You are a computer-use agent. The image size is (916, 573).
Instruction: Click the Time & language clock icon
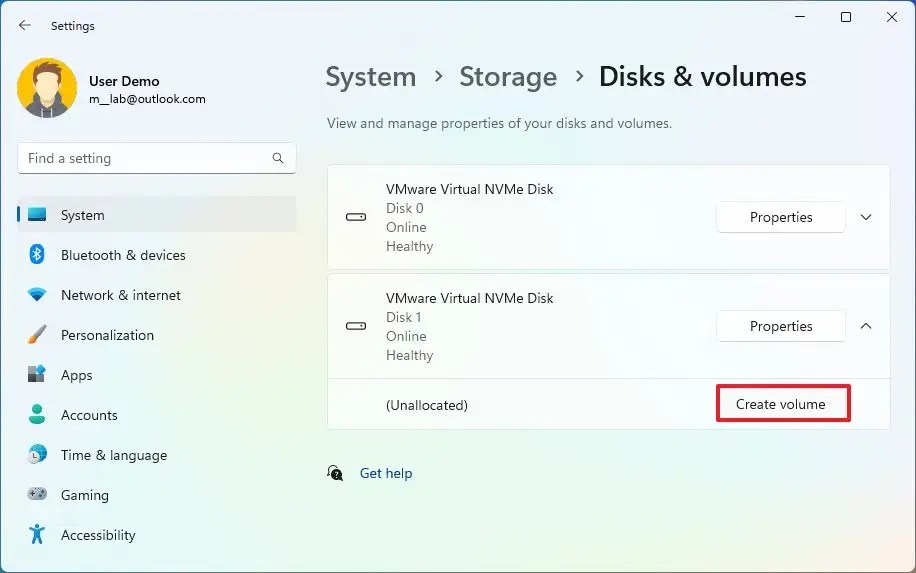pos(37,455)
